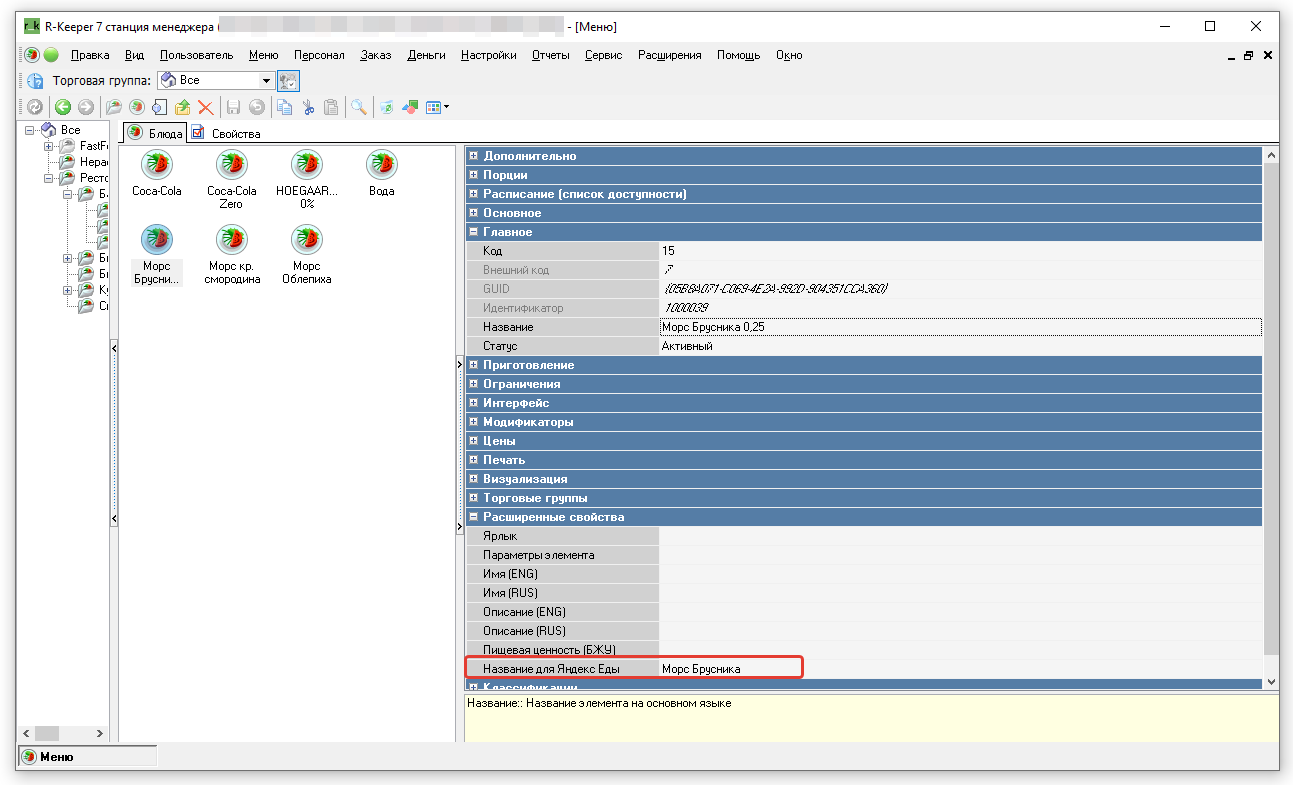Open the Настройки menu
This screenshot has width=1293, height=785.
(489, 55)
